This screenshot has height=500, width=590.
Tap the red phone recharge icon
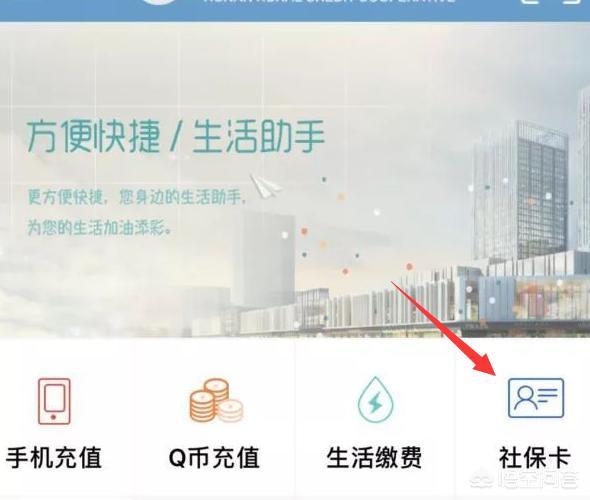(54, 401)
